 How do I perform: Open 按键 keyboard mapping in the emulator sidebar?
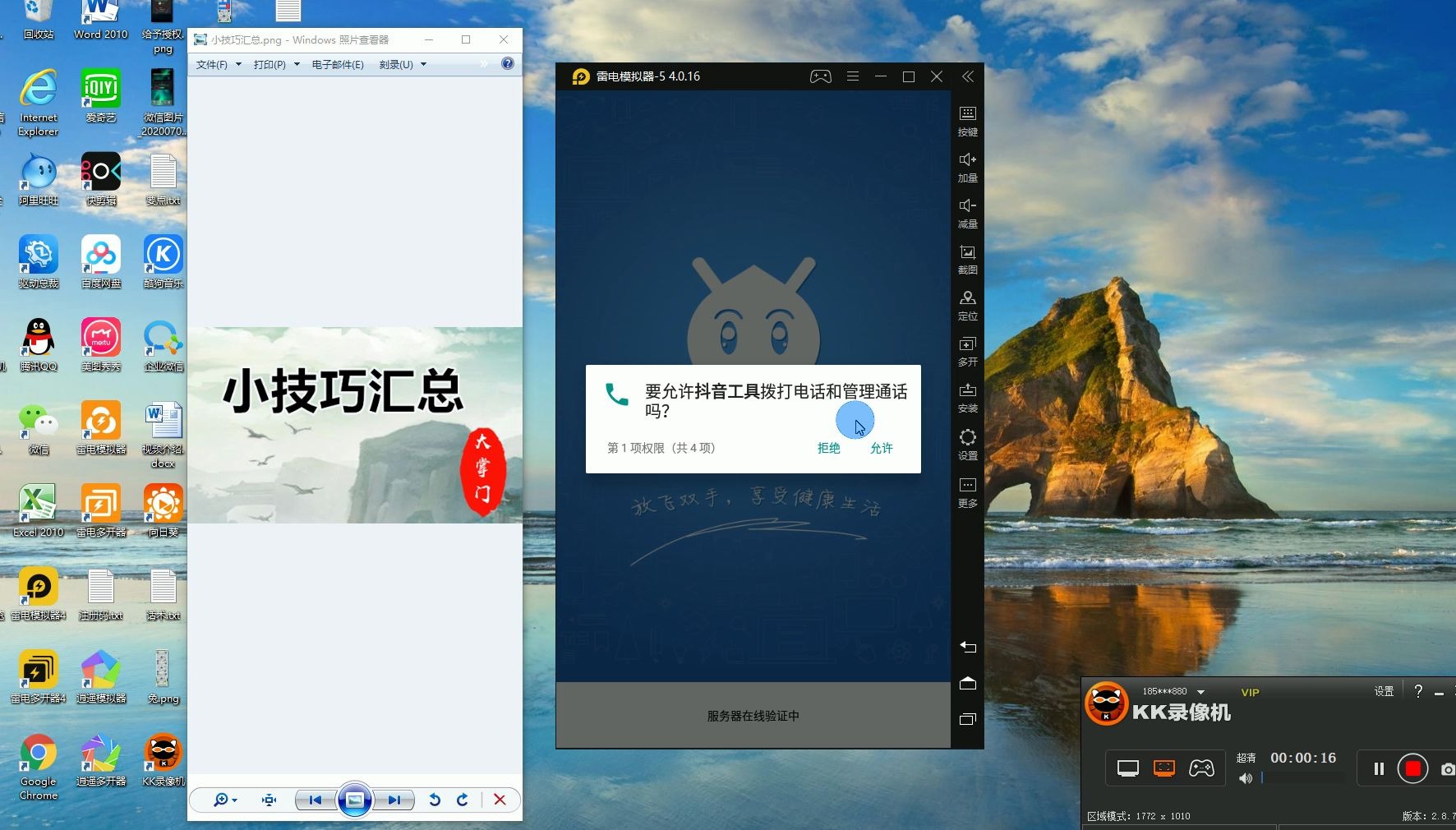[967, 120]
